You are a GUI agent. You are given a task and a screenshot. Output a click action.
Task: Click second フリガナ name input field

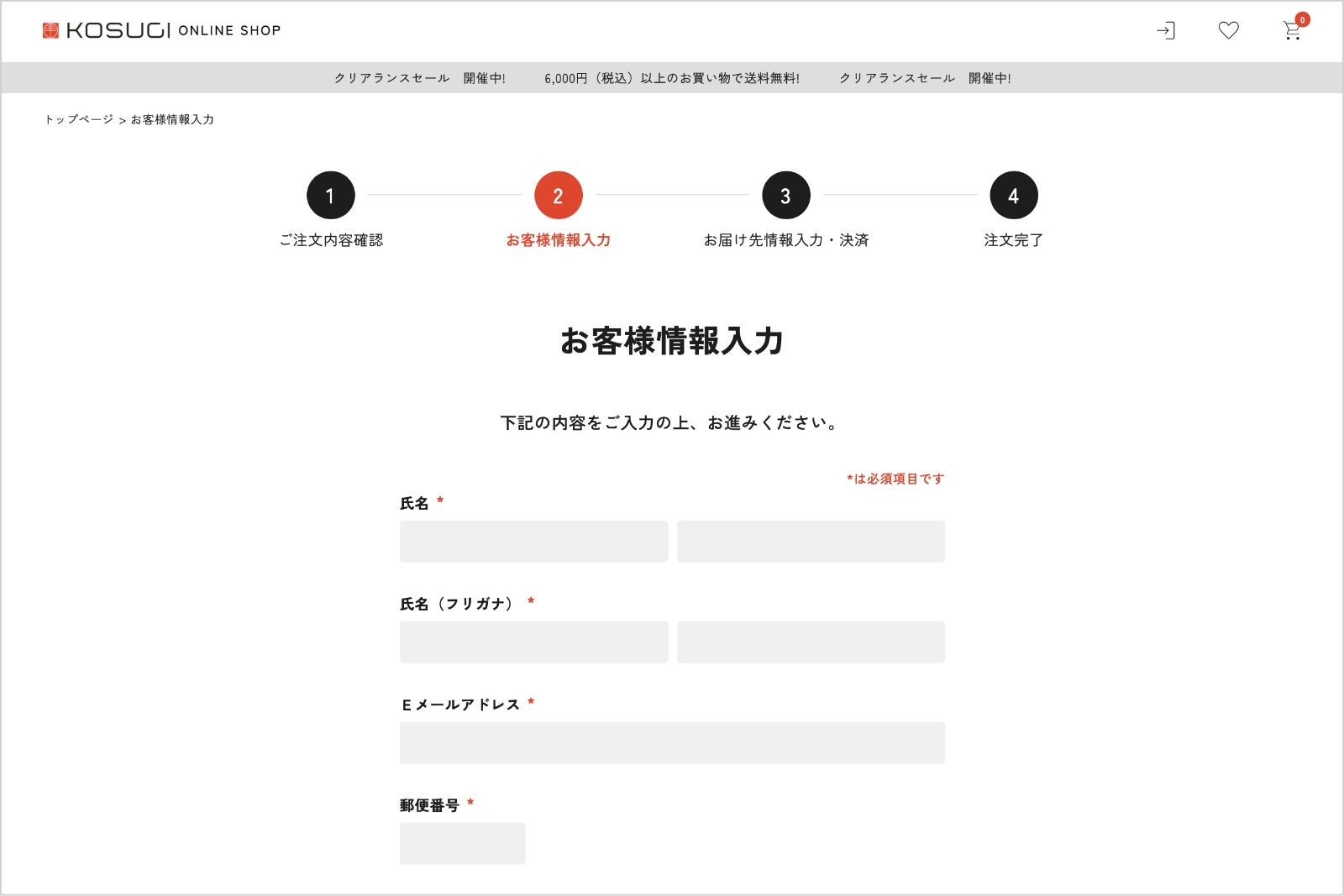pos(811,642)
